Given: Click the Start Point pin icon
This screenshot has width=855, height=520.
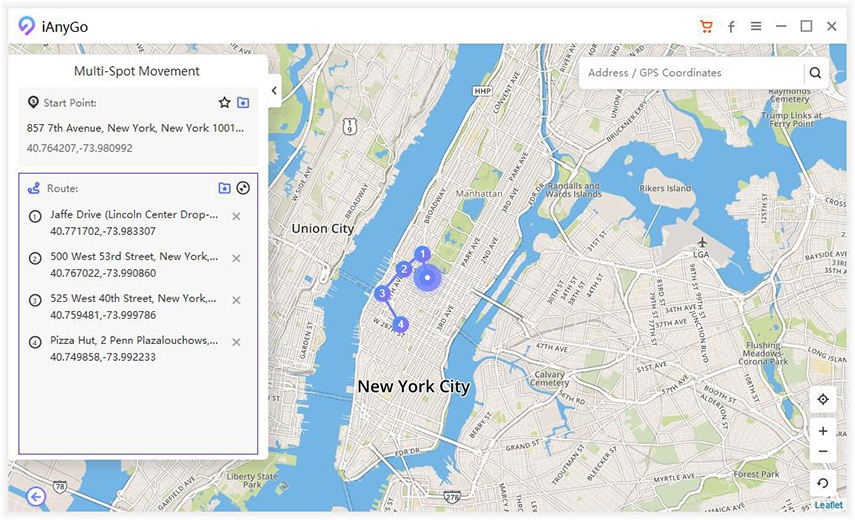Looking at the screenshot, I should click(33, 102).
